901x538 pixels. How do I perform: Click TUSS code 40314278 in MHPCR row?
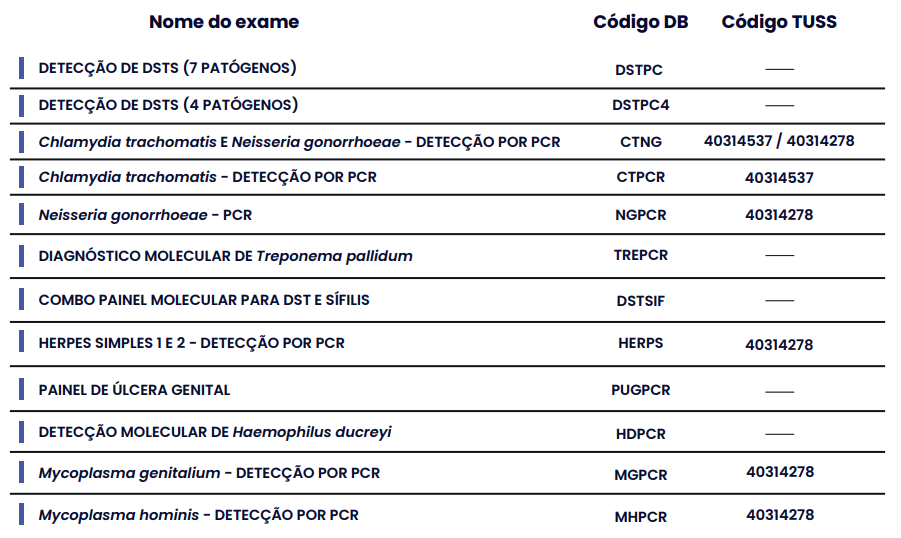point(780,514)
